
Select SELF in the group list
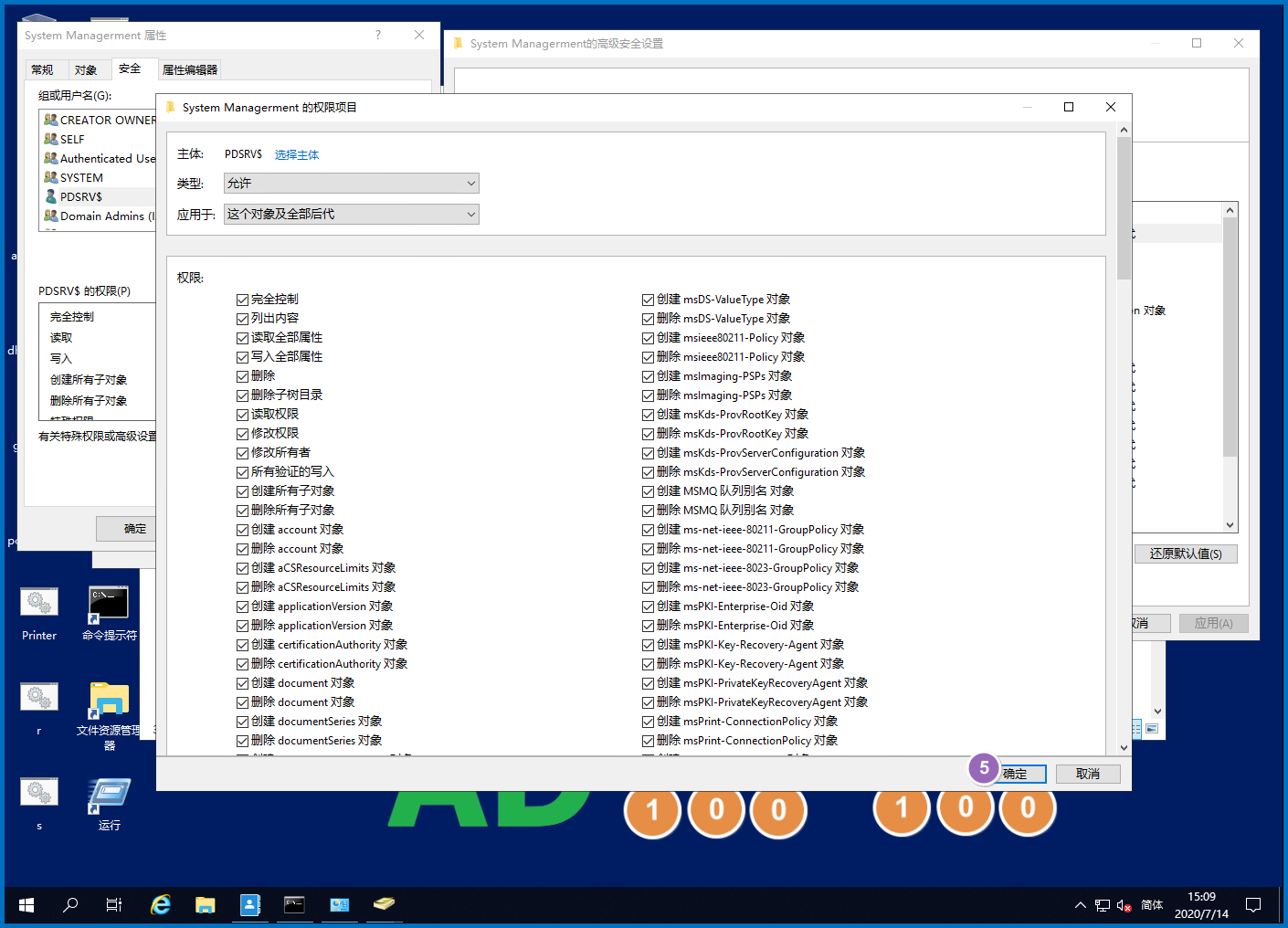coord(64,139)
